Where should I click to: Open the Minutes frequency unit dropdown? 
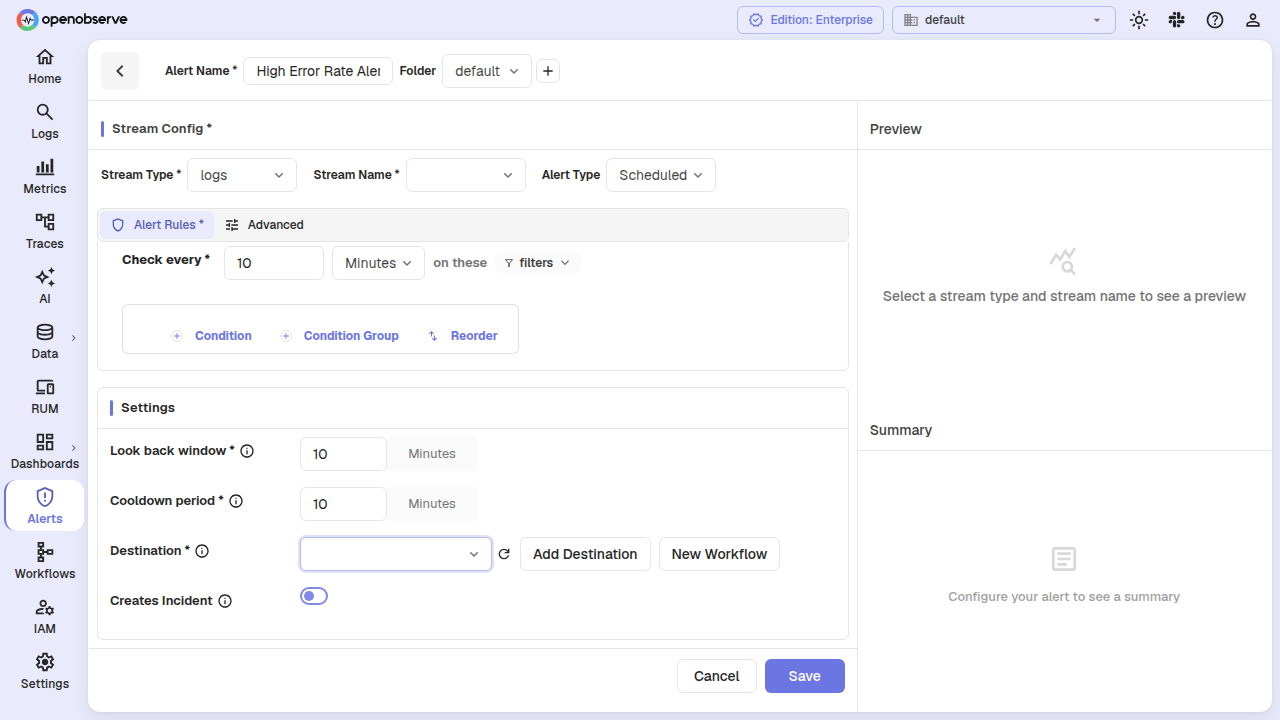coord(378,263)
